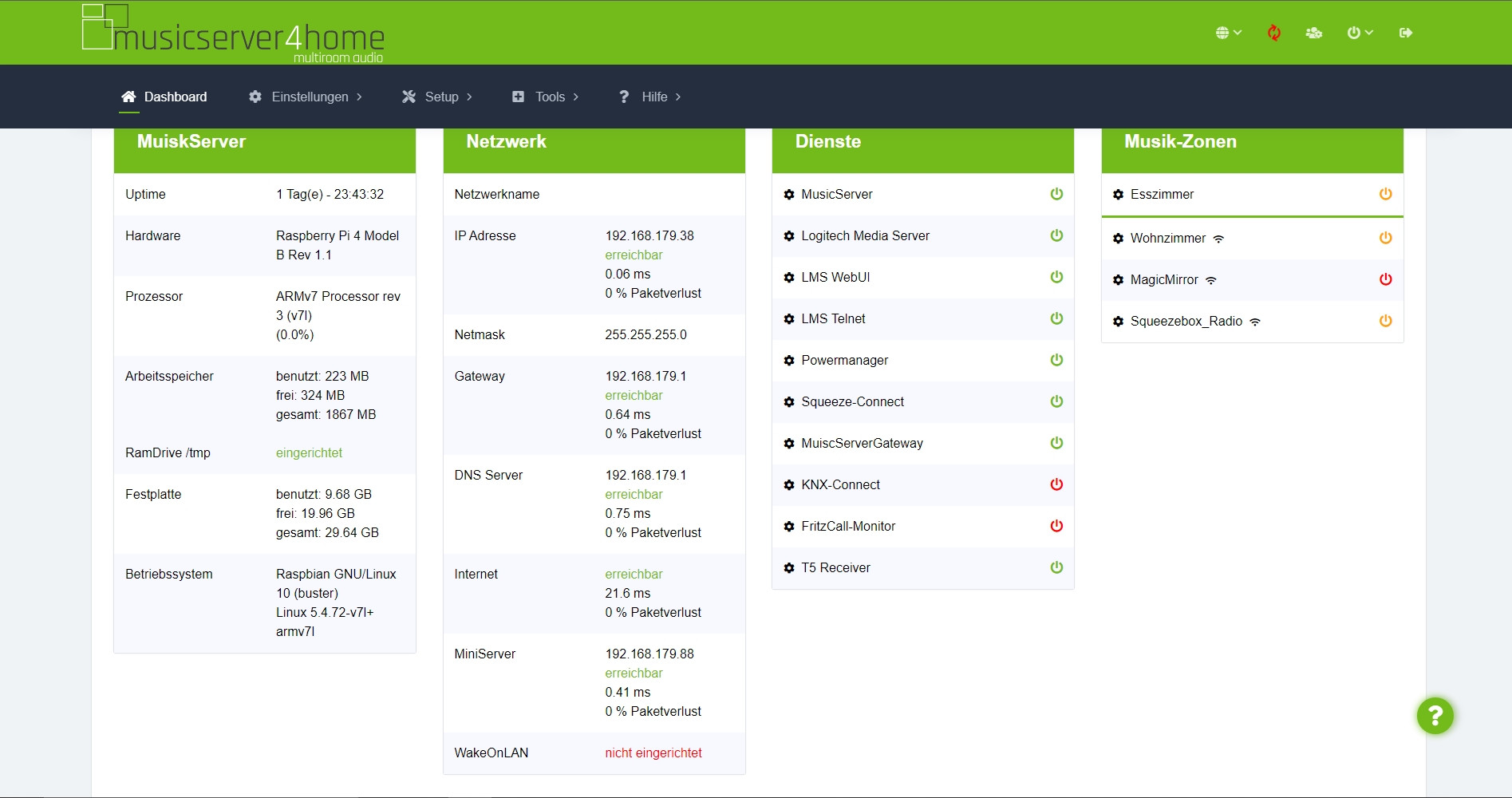Select the Squeezebox_Radio zone name
The height and width of the screenshot is (798, 1512).
1186,322
